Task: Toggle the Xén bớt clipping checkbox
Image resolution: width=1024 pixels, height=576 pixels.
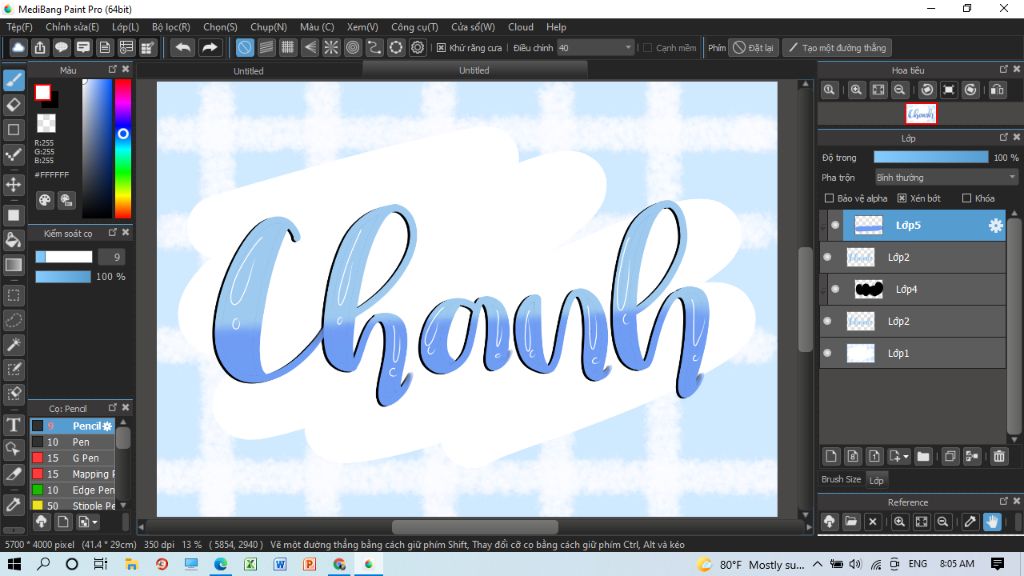Action: (x=902, y=198)
